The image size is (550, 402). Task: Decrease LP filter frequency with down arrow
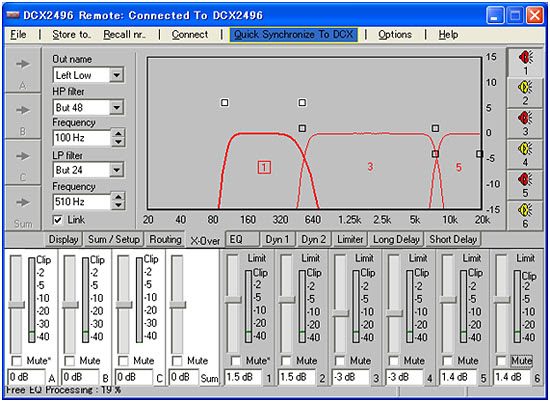coord(119,205)
